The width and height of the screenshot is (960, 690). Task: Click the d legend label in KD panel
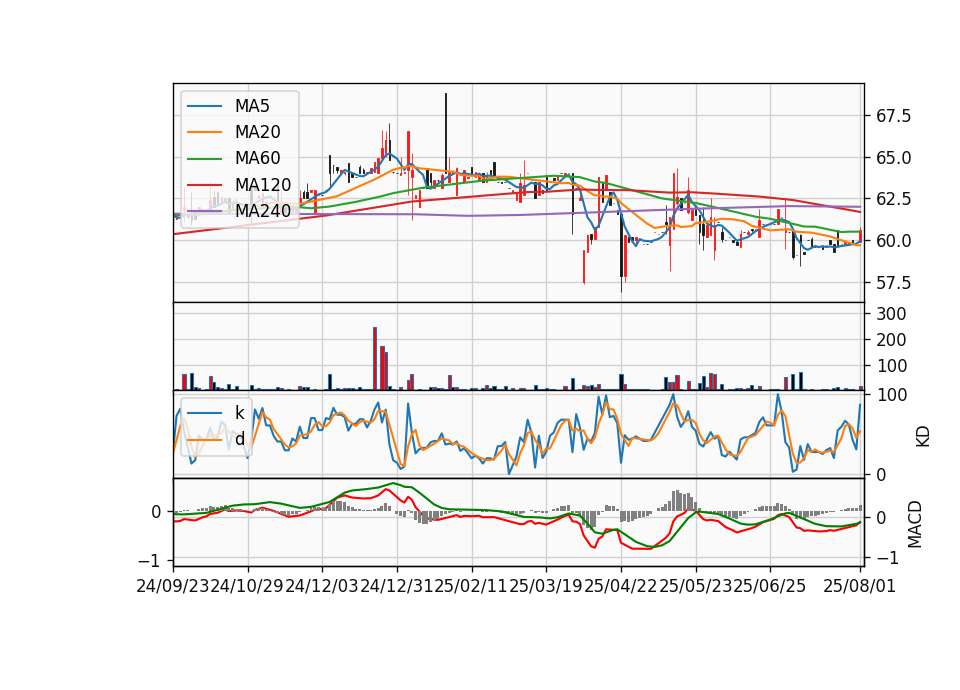[x=239, y=439]
